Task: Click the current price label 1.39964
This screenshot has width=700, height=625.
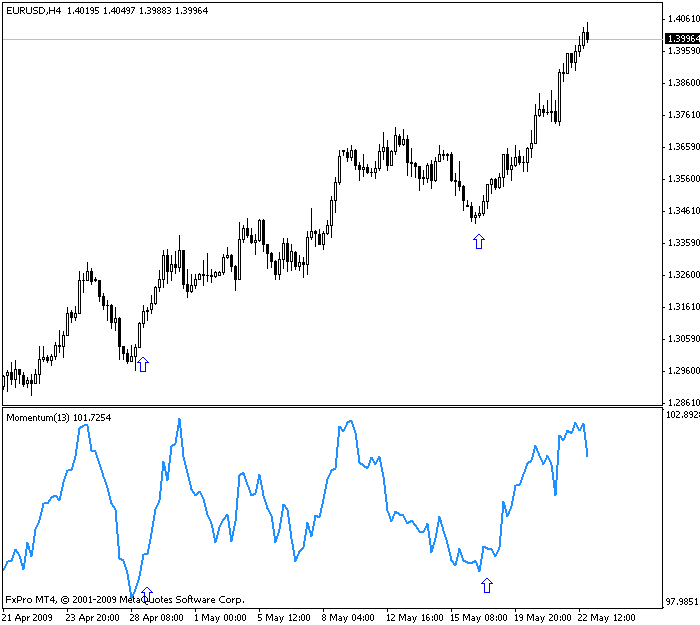Action: click(x=683, y=39)
